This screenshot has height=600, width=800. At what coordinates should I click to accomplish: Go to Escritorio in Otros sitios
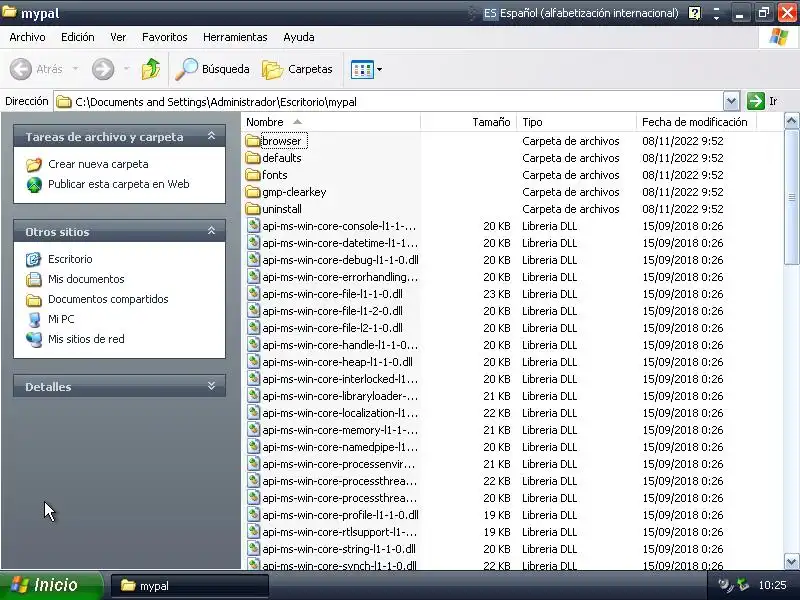(70, 259)
